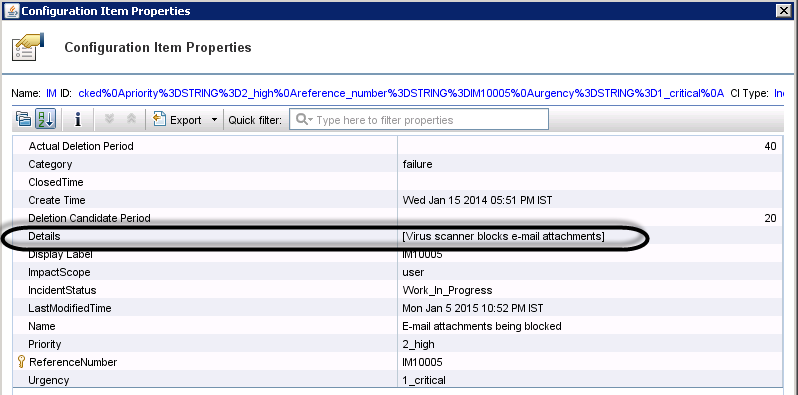
Task: Click the Configuration Item Properties header icon
Action: pyautogui.click(x=28, y=47)
